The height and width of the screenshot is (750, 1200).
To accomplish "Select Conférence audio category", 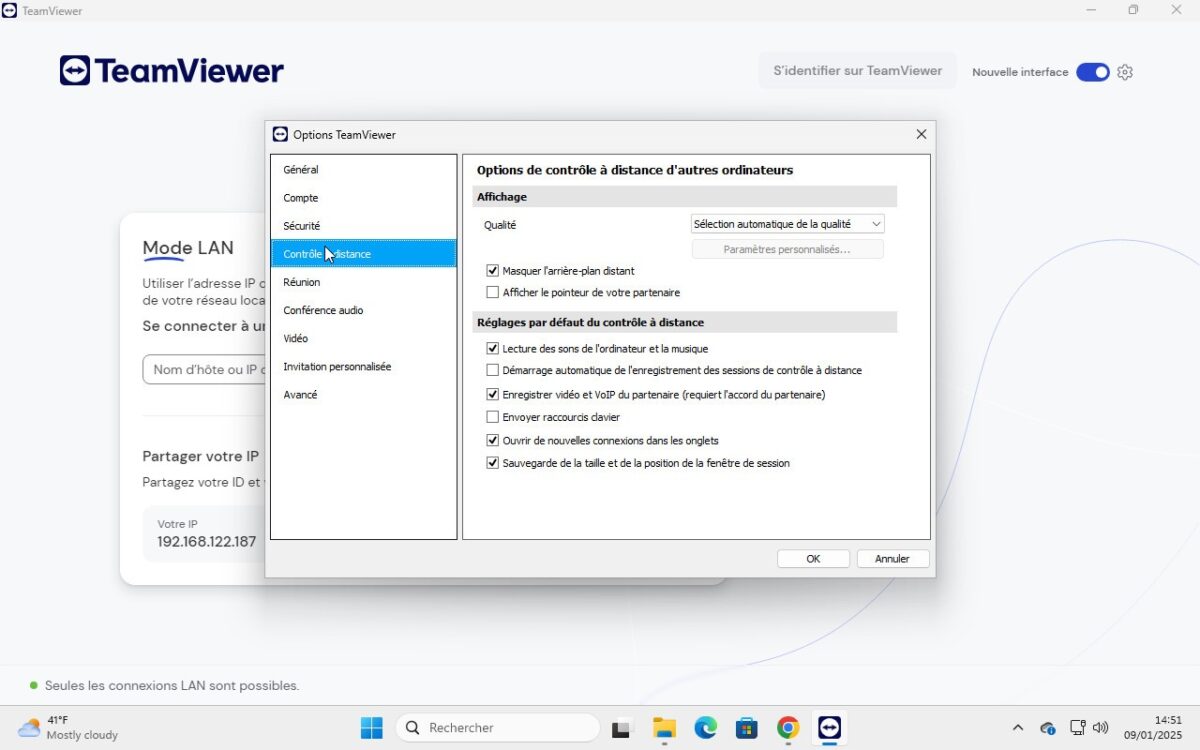I will [363, 310].
